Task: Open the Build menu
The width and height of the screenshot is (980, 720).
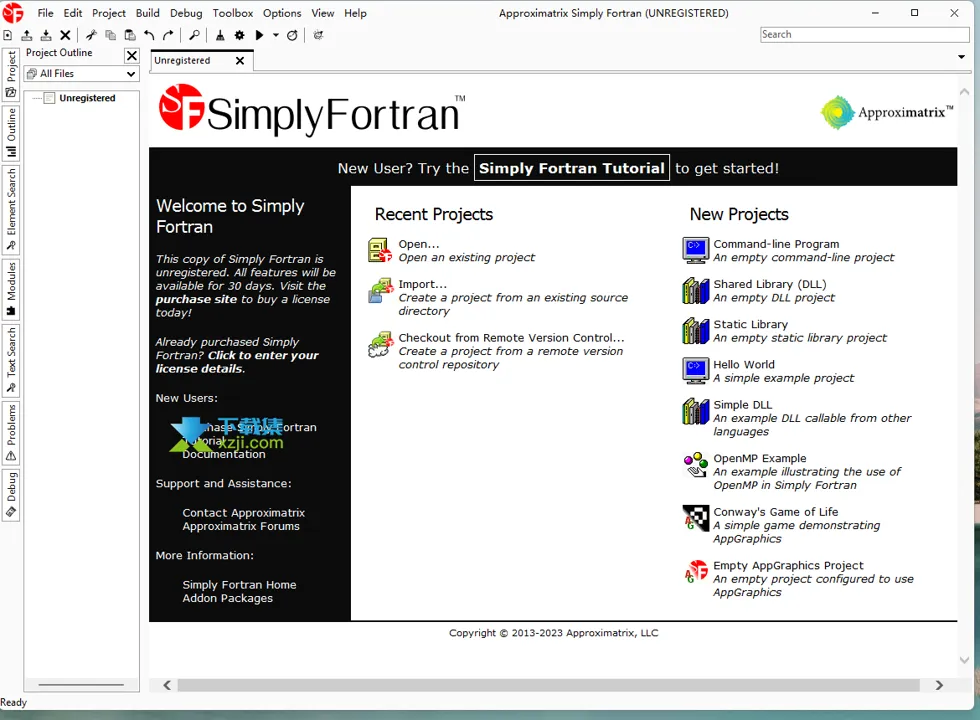Action: pos(148,13)
